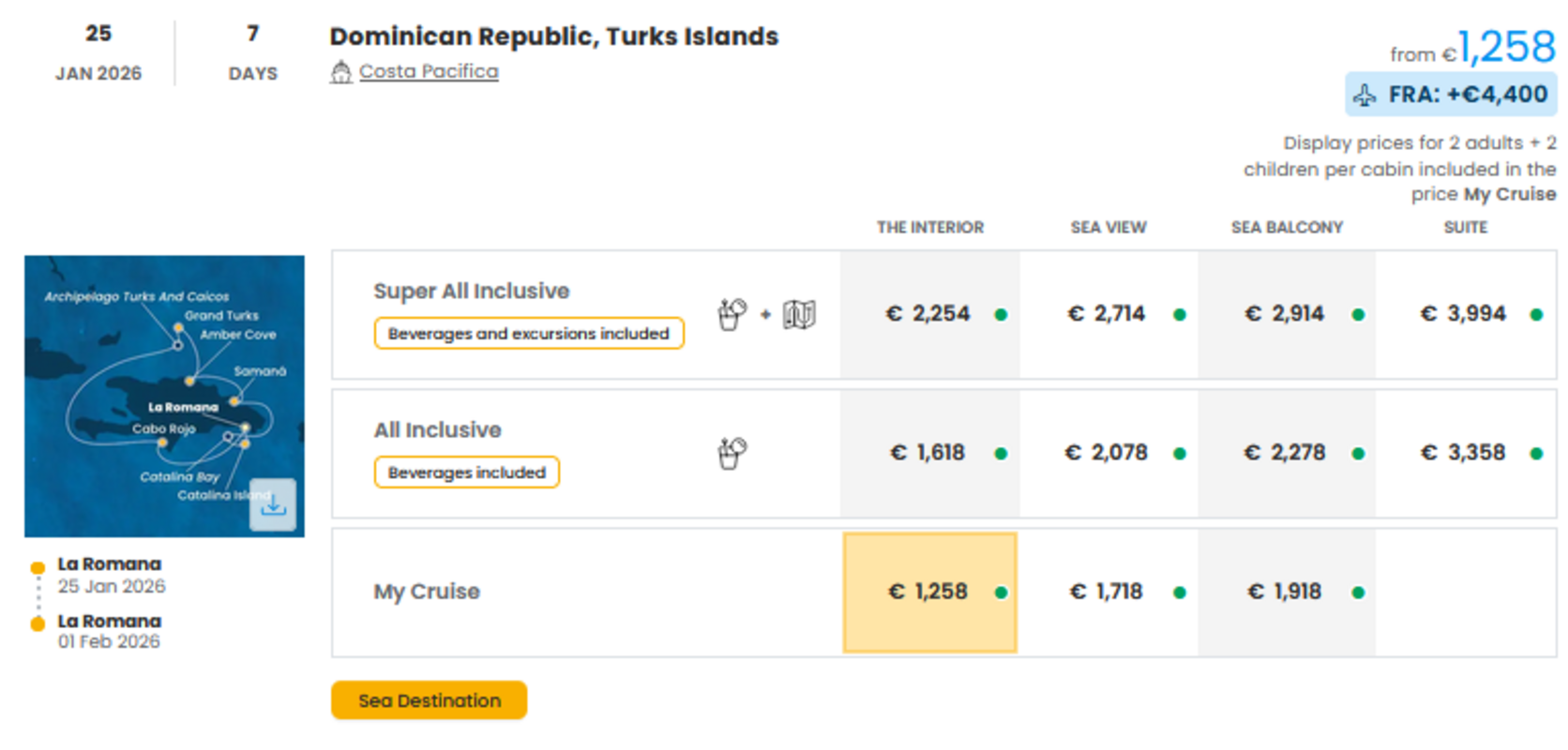This screenshot has width=1568, height=750.
Task: Choose My Cruise Sea Balcony €1,918
Action: pyautogui.click(x=1285, y=592)
